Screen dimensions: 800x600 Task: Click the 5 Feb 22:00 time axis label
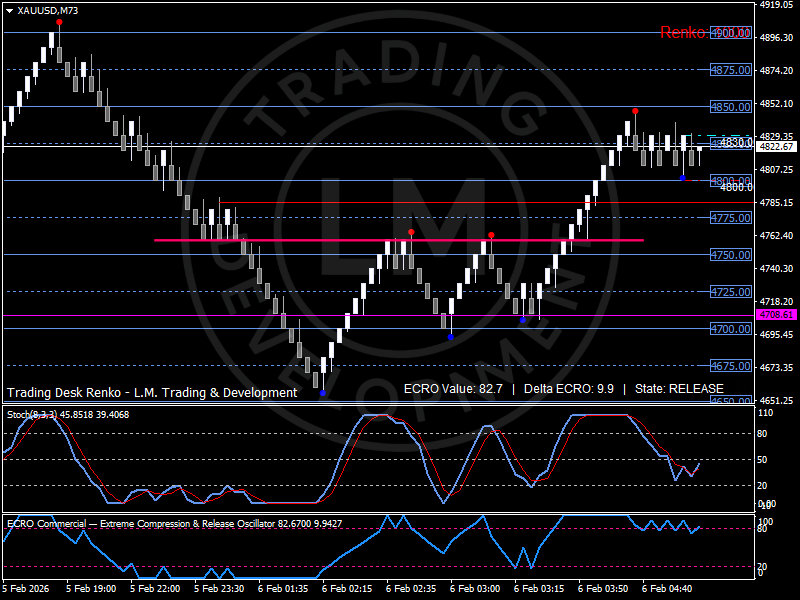pyautogui.click(x=155, y=588)
